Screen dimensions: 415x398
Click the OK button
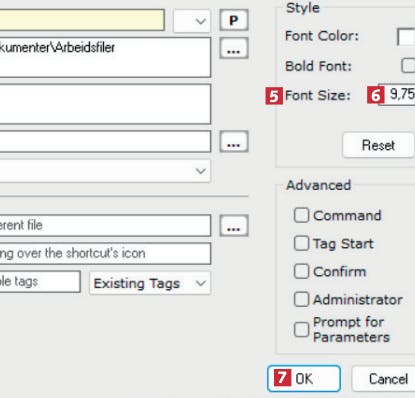(304, 379)
